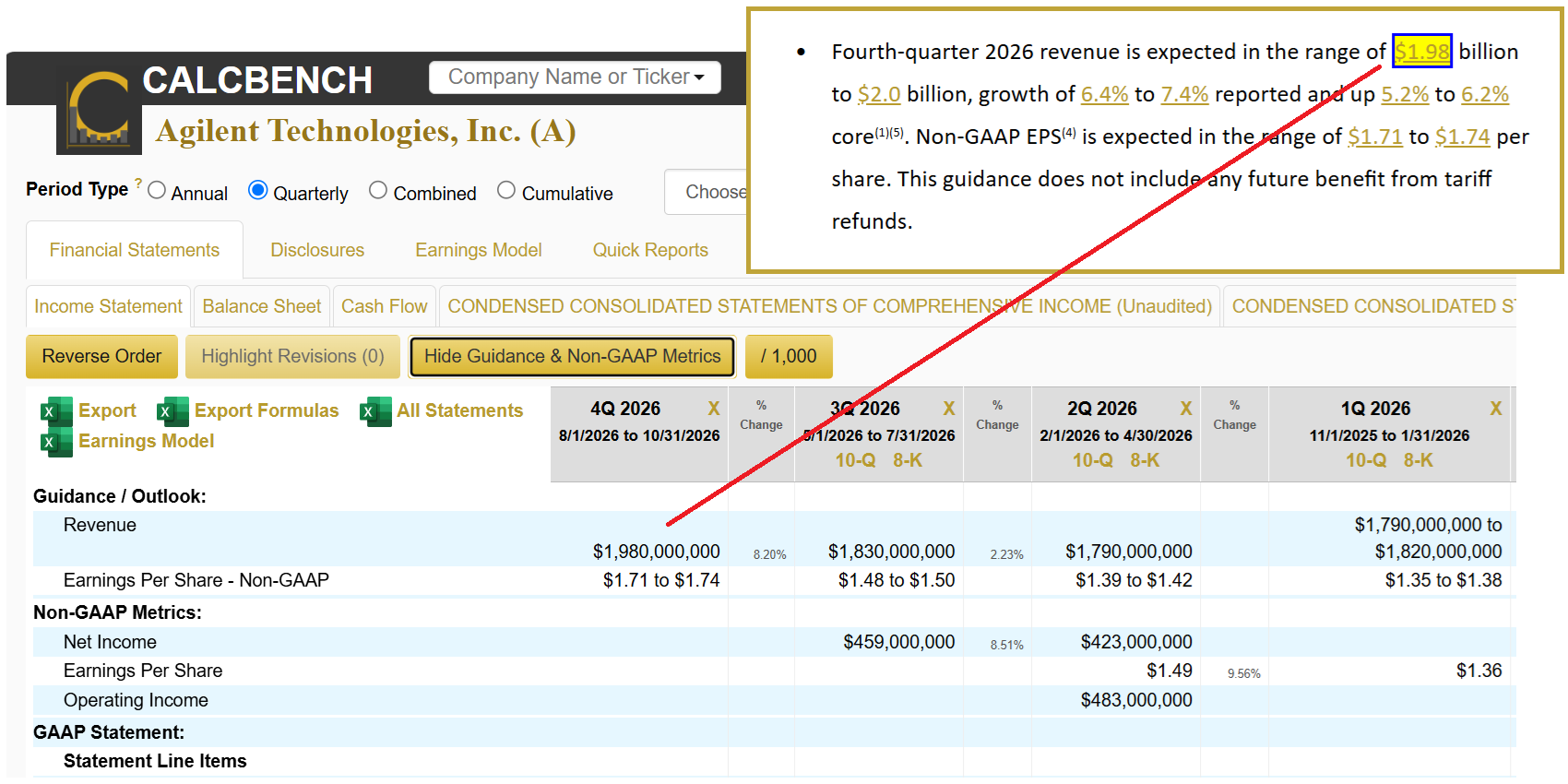Remove the 1Q 2026 column with X
Image resolution: width=1568 pixels, height=784 pixels.
click(1496, 409)
